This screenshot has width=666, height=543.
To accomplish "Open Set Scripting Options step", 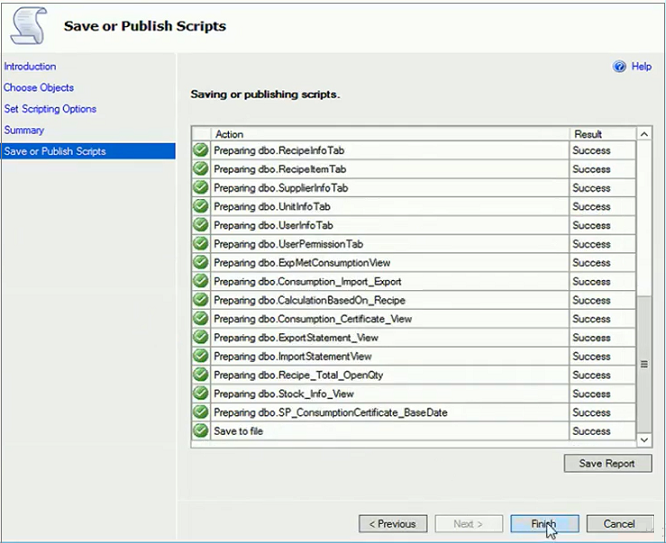I will point(50,109).
